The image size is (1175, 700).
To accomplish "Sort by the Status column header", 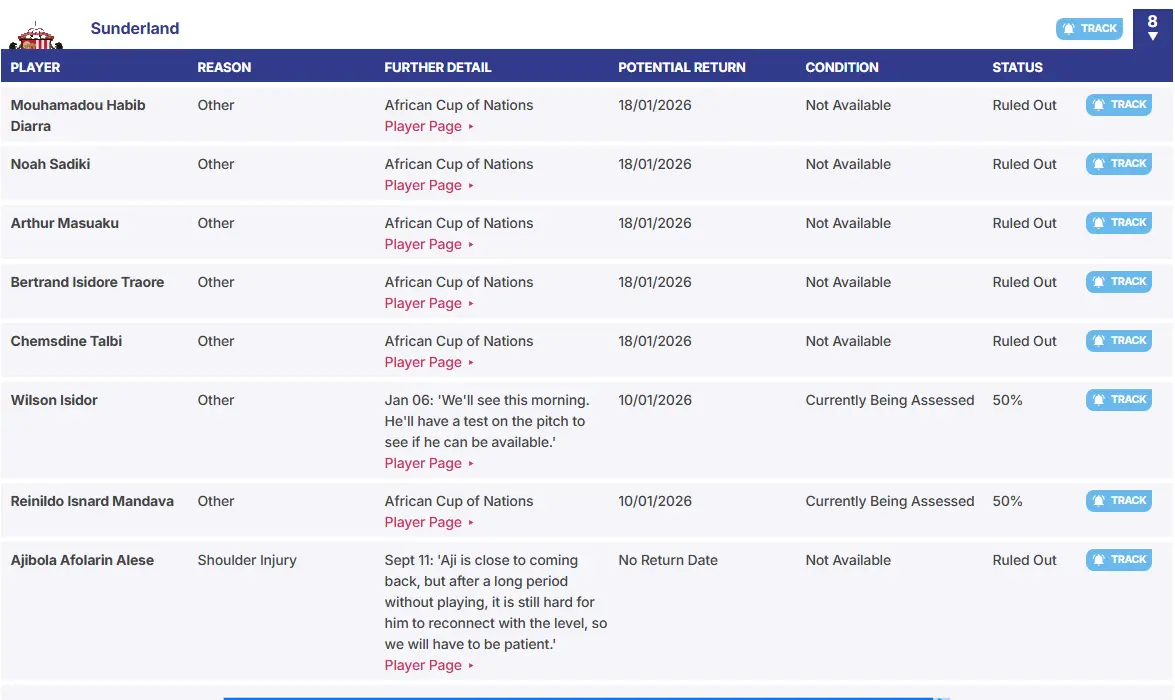I will (x=1017, y=67).
